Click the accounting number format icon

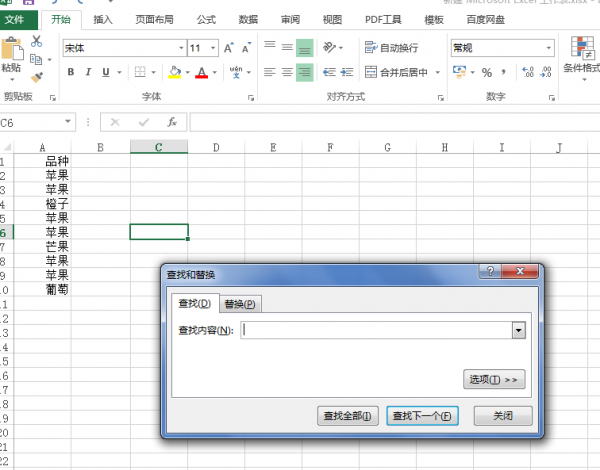point(459,72)
